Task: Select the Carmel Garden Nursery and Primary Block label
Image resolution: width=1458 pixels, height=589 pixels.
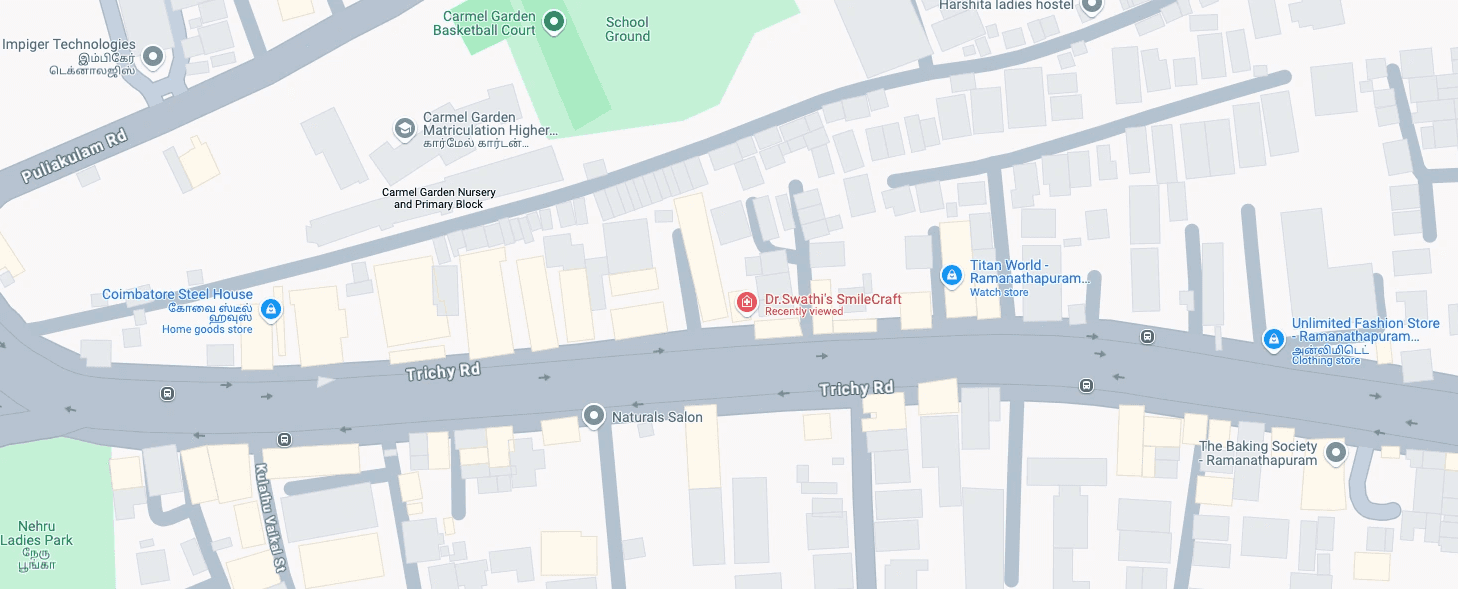Action: (439, 198)
